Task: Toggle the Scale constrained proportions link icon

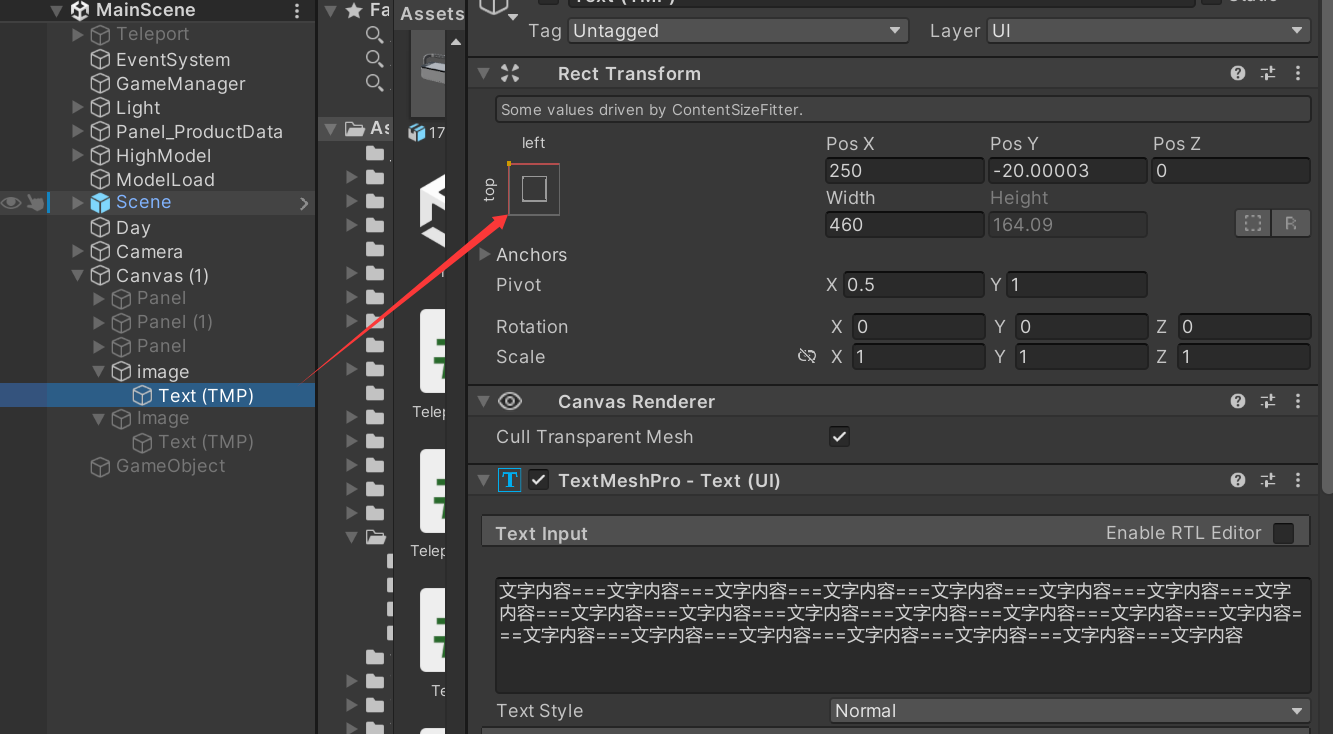Action: [x=807, y=356]
